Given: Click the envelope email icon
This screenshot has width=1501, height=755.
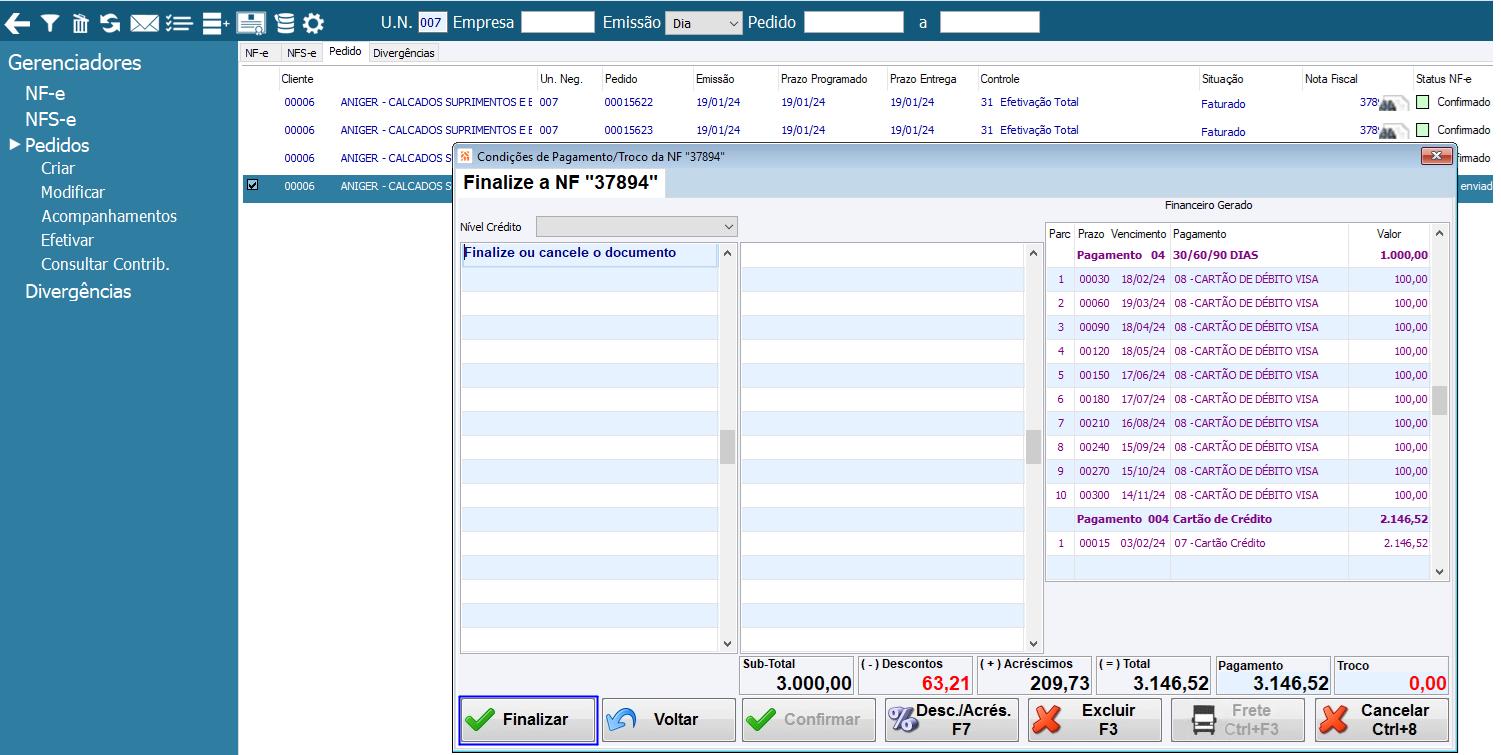Looking at the screenshot, I should point(145,22).
